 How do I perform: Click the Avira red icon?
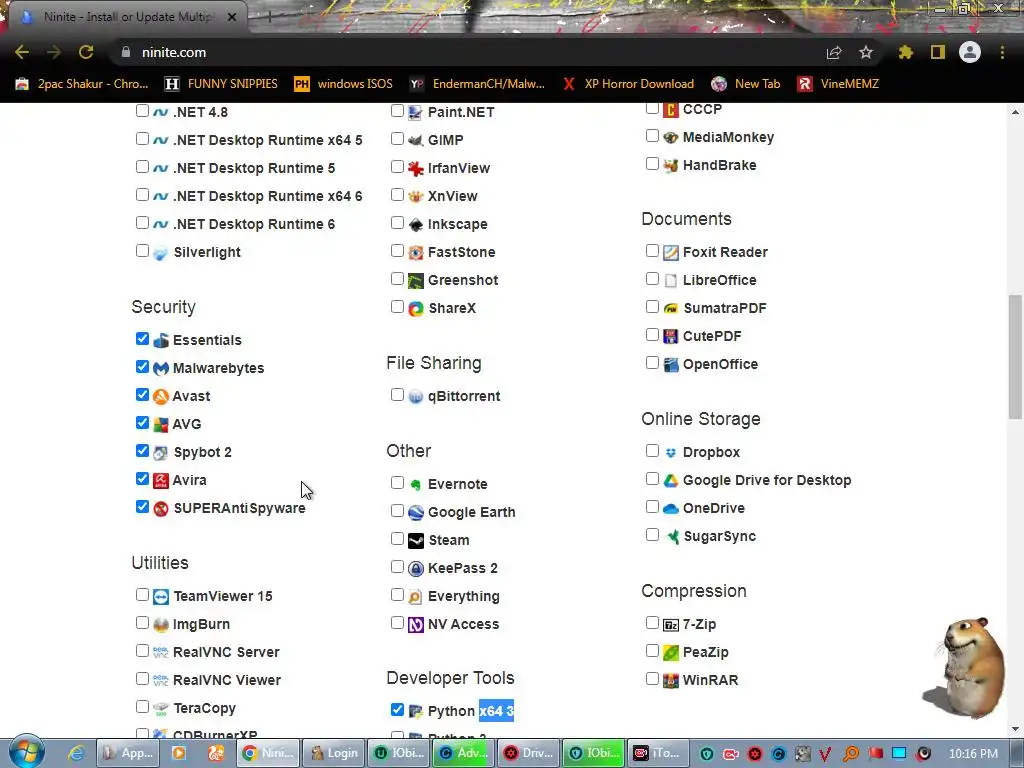[x=161, y=481]
